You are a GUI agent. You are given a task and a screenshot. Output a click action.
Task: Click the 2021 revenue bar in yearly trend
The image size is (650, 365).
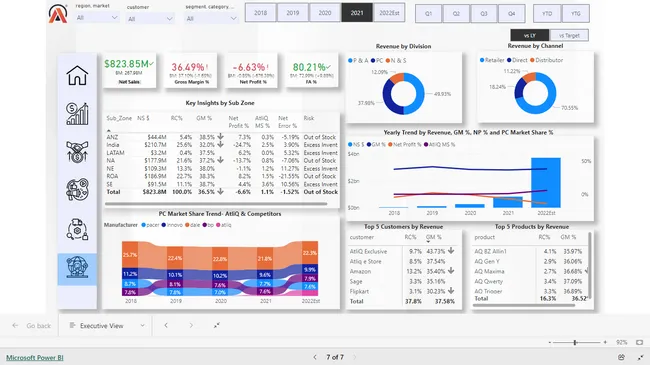point(508,202)
